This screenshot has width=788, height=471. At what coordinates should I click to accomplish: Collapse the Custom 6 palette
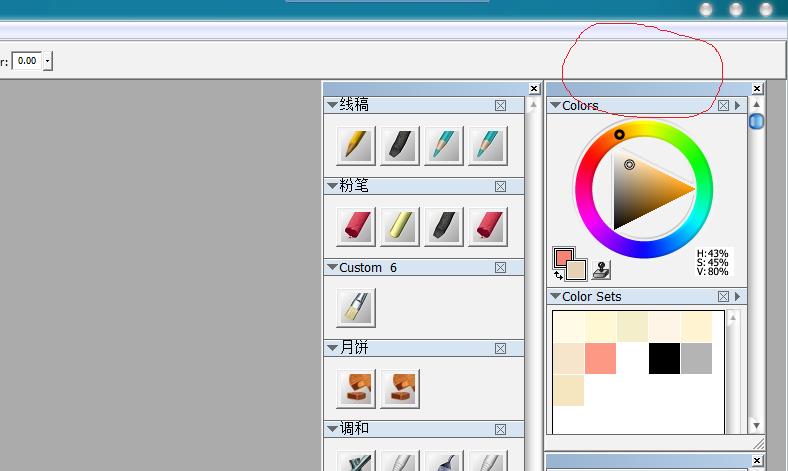coord(332,267)
